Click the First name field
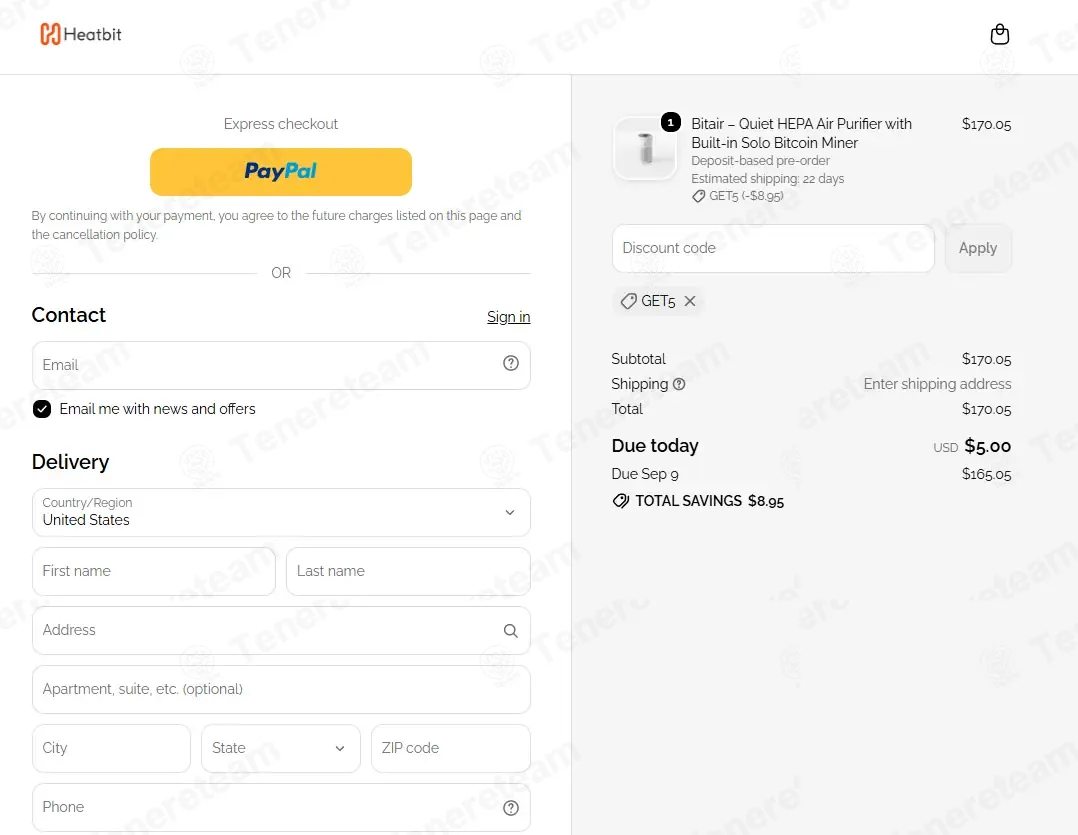This screenshot has width=1078, height=835. pos(154,571)
